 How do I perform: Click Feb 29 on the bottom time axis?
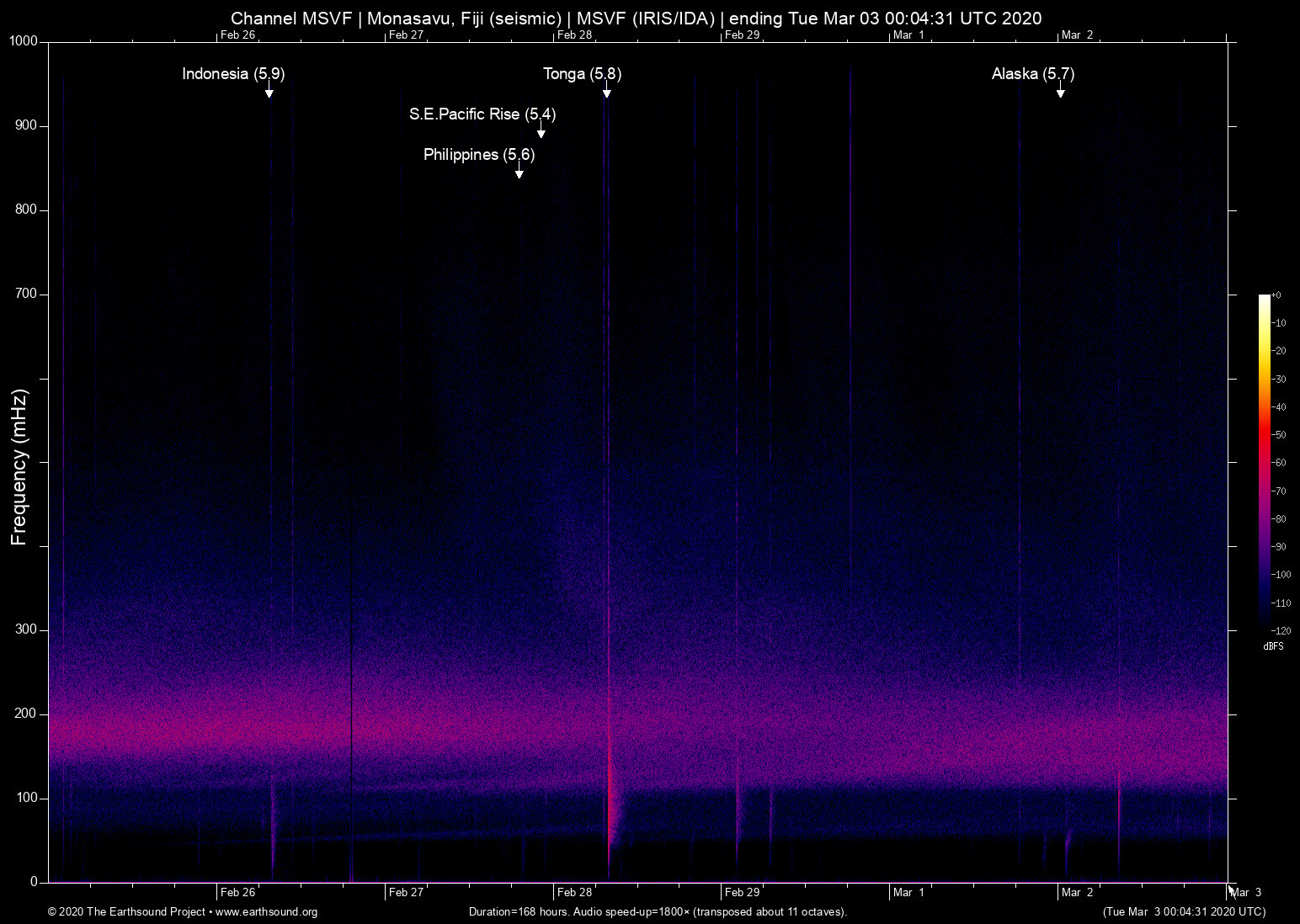(743, 893)
